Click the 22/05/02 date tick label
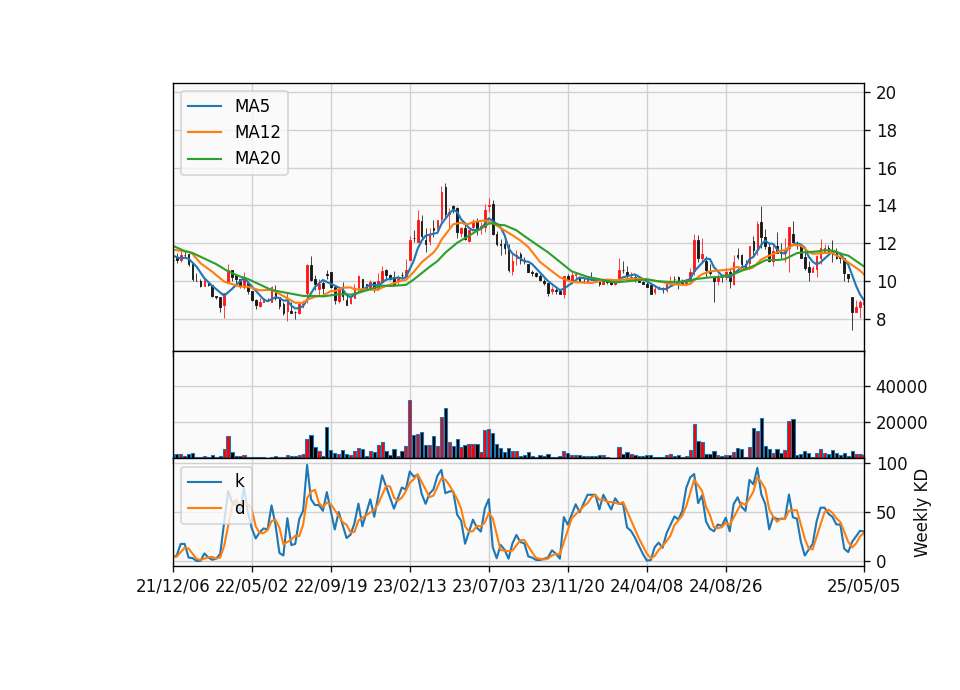The height and width of the screenshot is (690, 960). [x=252, y=586]
